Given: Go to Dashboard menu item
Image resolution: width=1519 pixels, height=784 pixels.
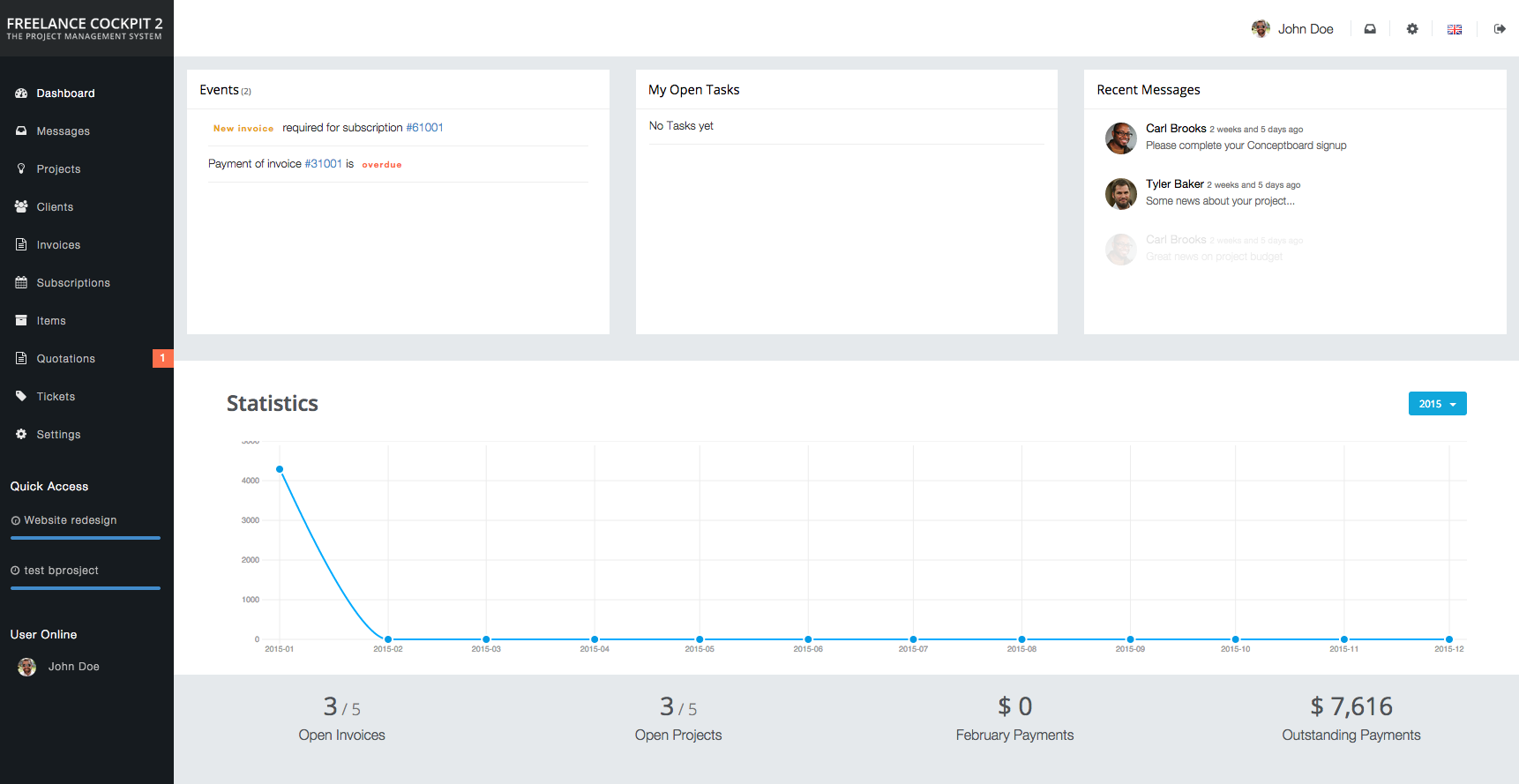Looking at the screenshot, I should click(86, 93).
